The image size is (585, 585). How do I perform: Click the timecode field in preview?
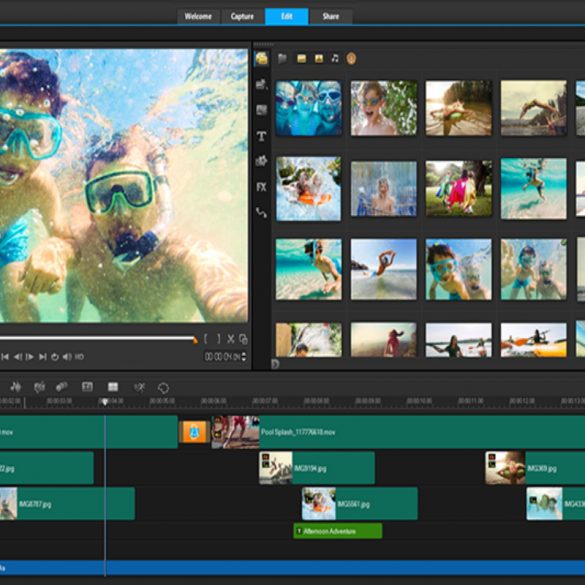[222, 357]
